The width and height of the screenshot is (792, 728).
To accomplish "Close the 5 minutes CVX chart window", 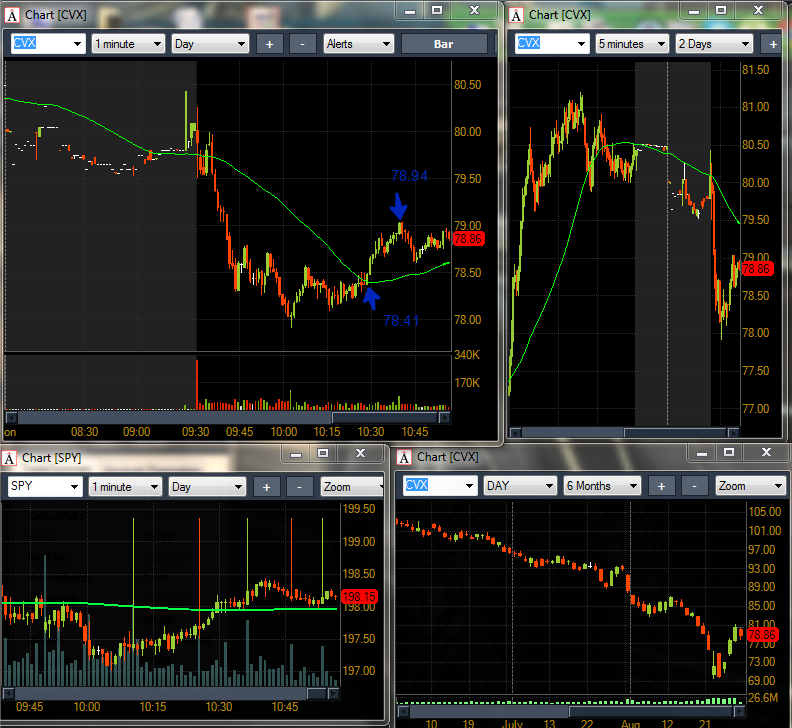I will (x=758, y=11).
